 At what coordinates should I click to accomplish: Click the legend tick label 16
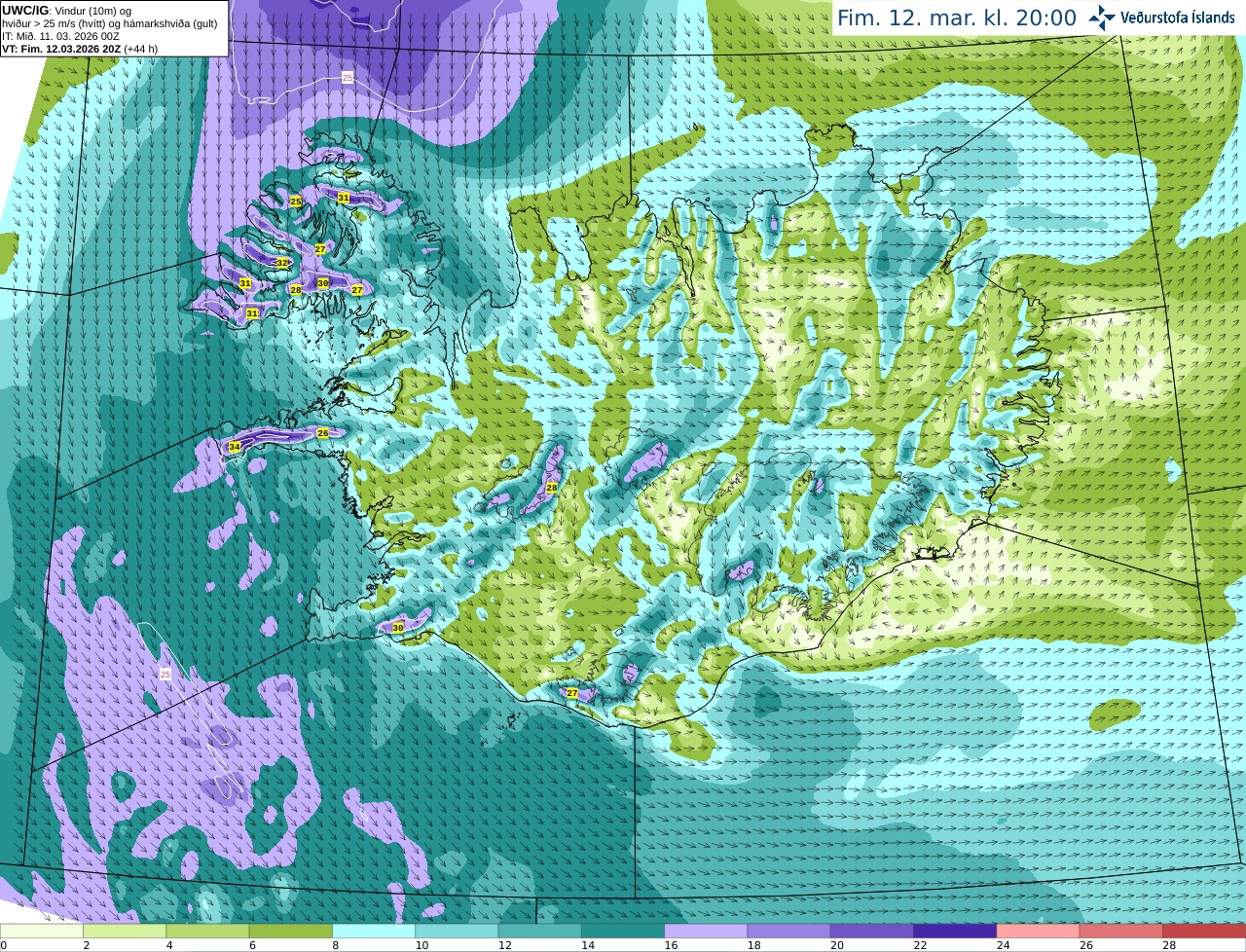[671, 945]
